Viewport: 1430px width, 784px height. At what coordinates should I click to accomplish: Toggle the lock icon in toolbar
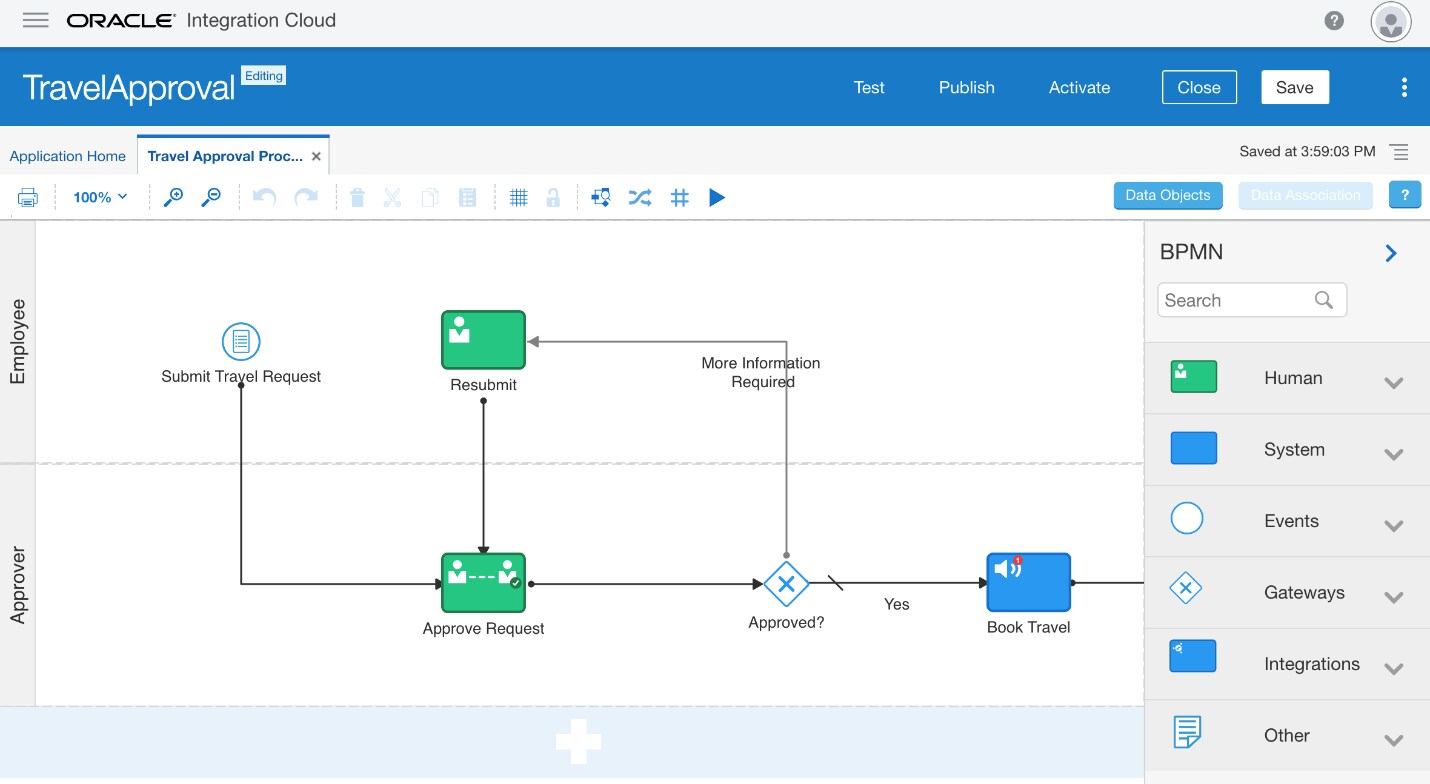[553, 197]
